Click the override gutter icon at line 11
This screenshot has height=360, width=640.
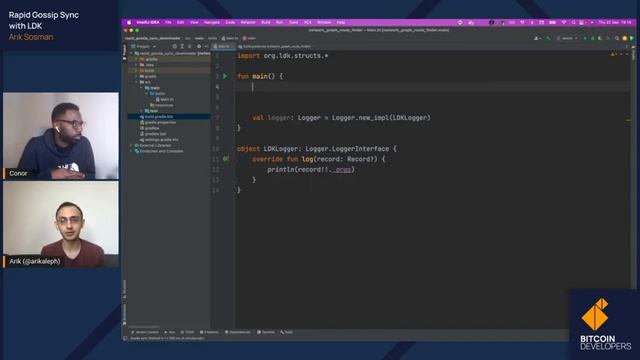coord(226,159)
